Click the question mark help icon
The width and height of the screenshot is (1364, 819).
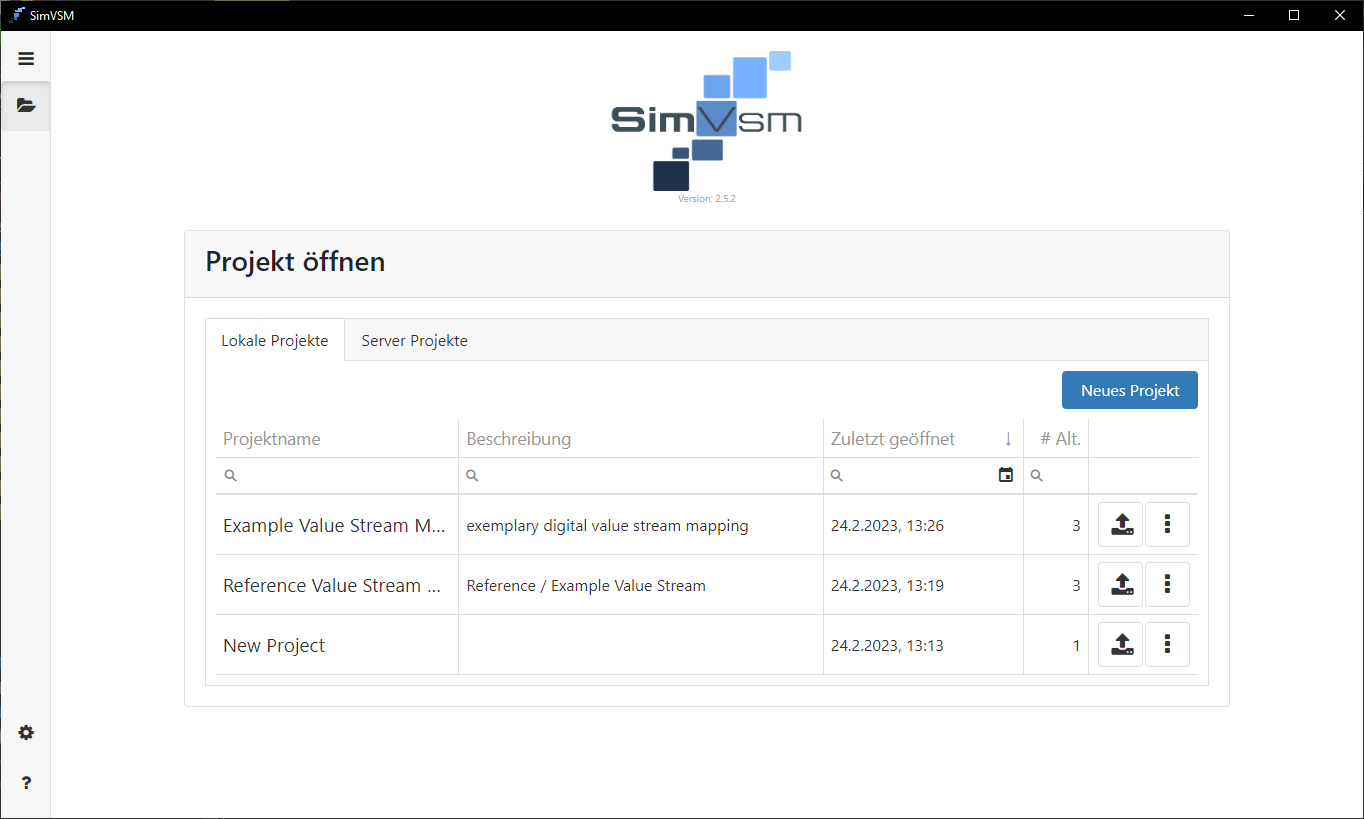coord(26,783)
